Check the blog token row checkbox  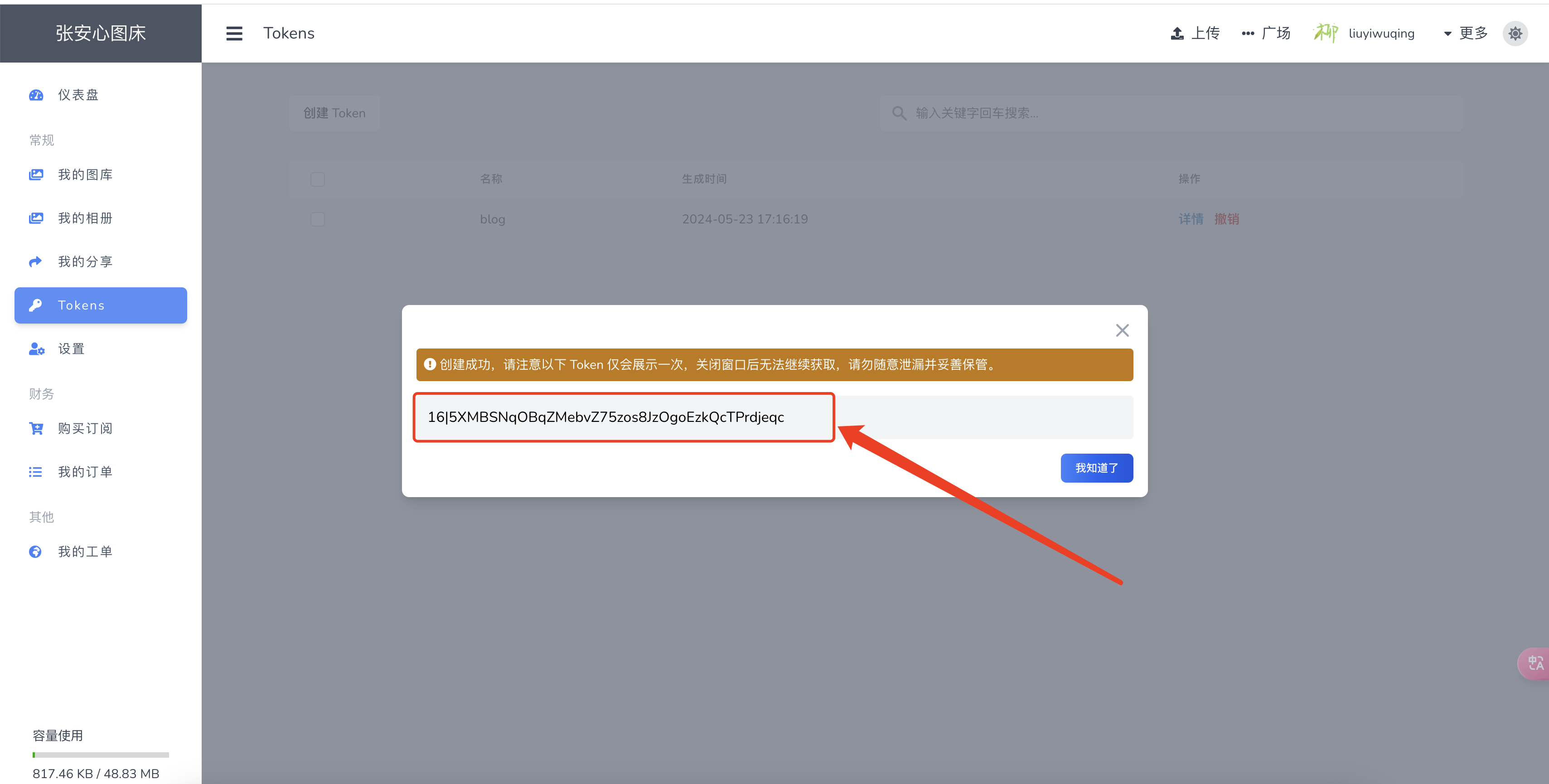[318, 219]
